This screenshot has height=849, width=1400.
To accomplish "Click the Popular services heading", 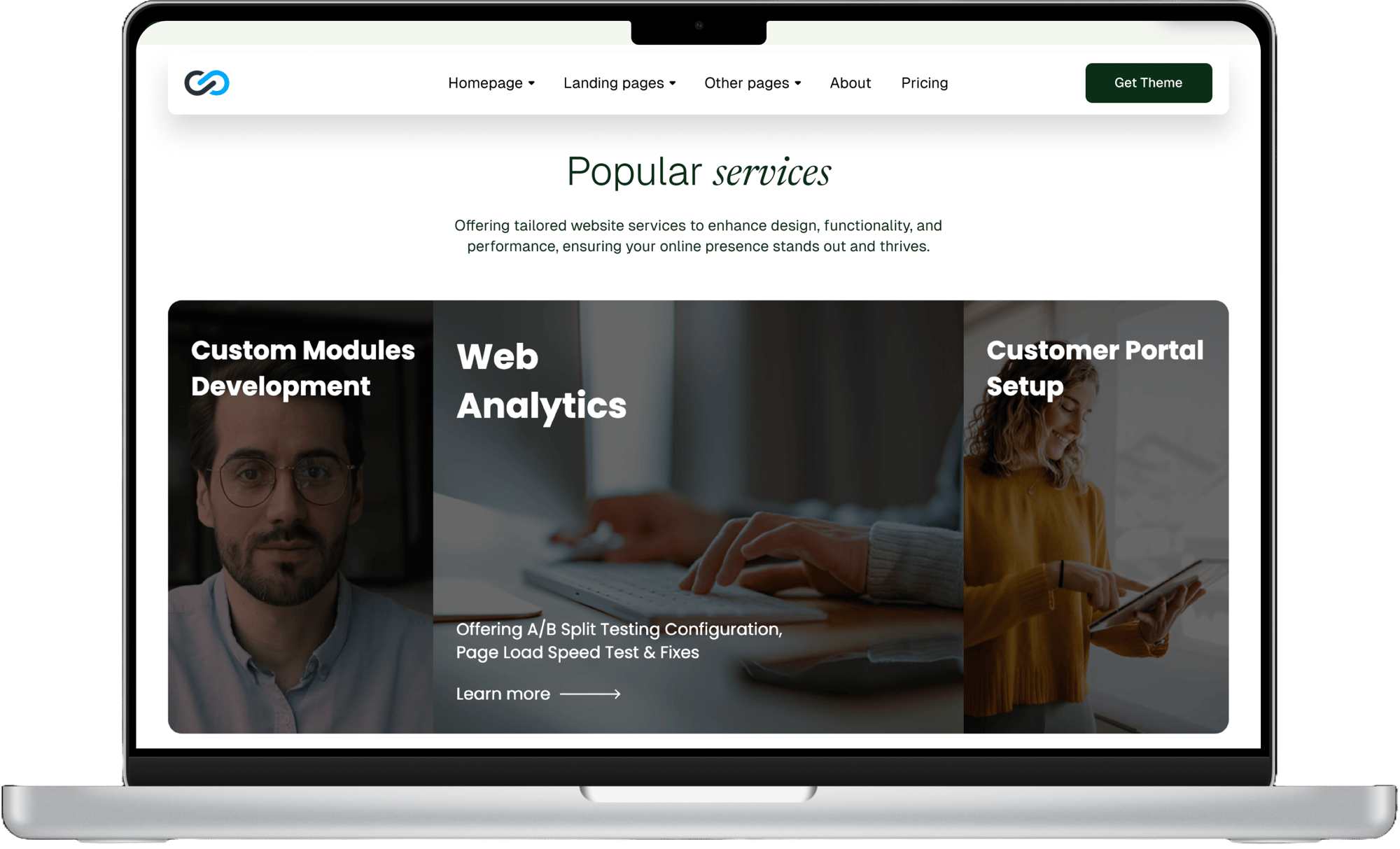I will pos(699,172).
